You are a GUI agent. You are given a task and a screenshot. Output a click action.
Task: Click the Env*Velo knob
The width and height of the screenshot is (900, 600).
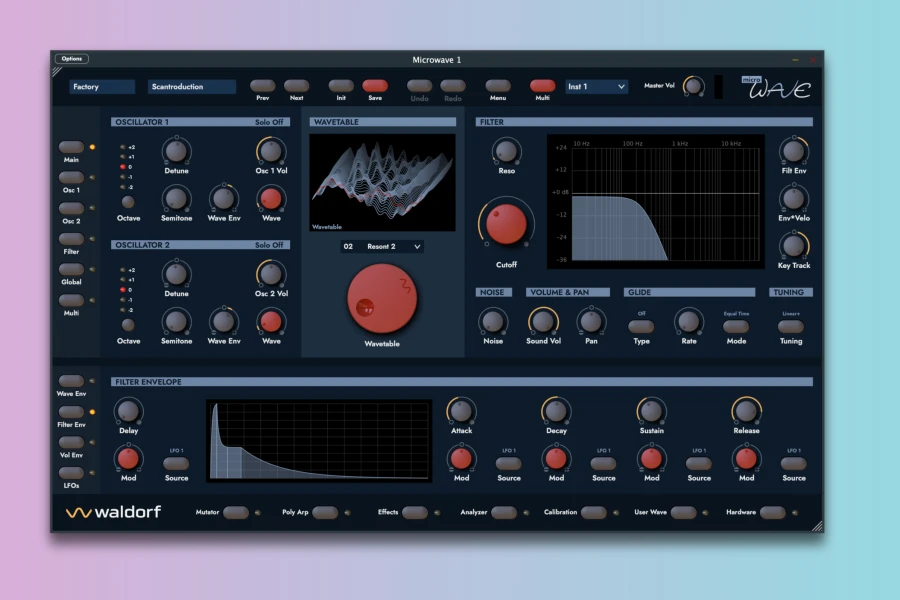pyautogui.click(x=793, y=199)
